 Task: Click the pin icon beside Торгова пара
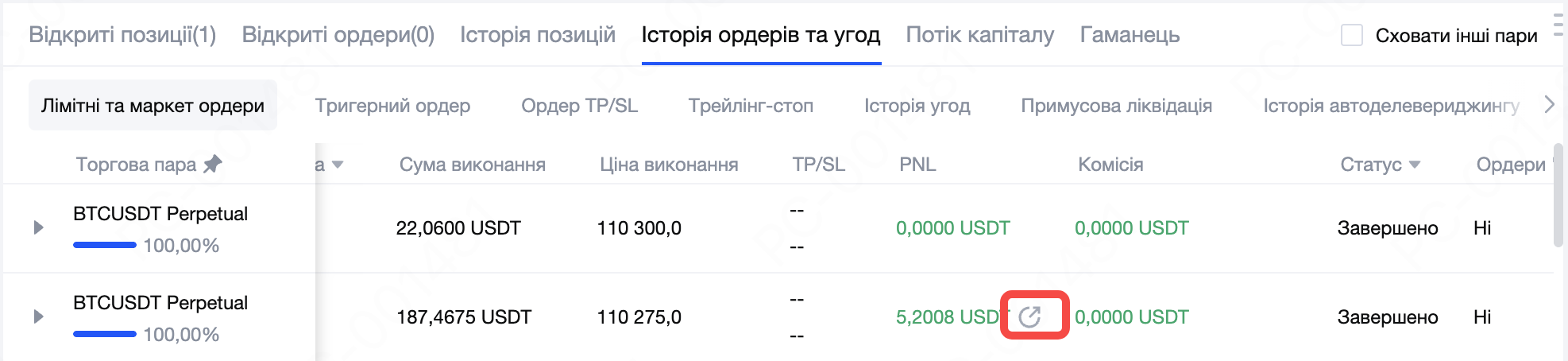pyautogui.click(x=213, y=165)
